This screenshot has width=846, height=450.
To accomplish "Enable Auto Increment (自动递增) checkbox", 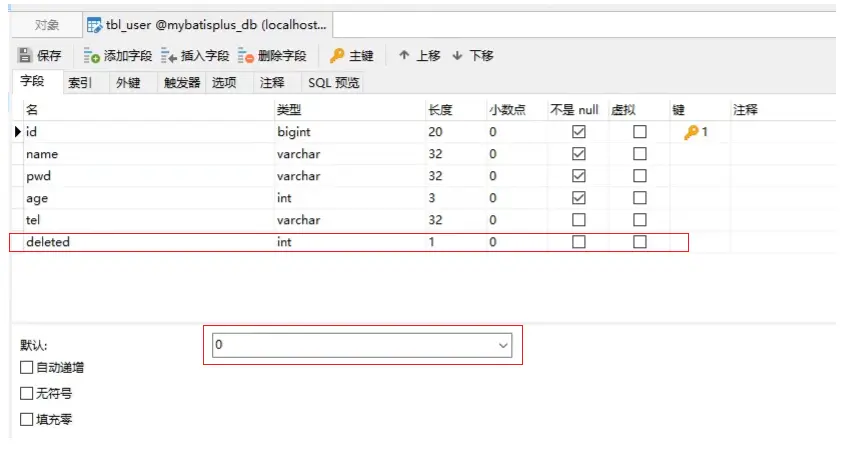I will click(26, 367).
